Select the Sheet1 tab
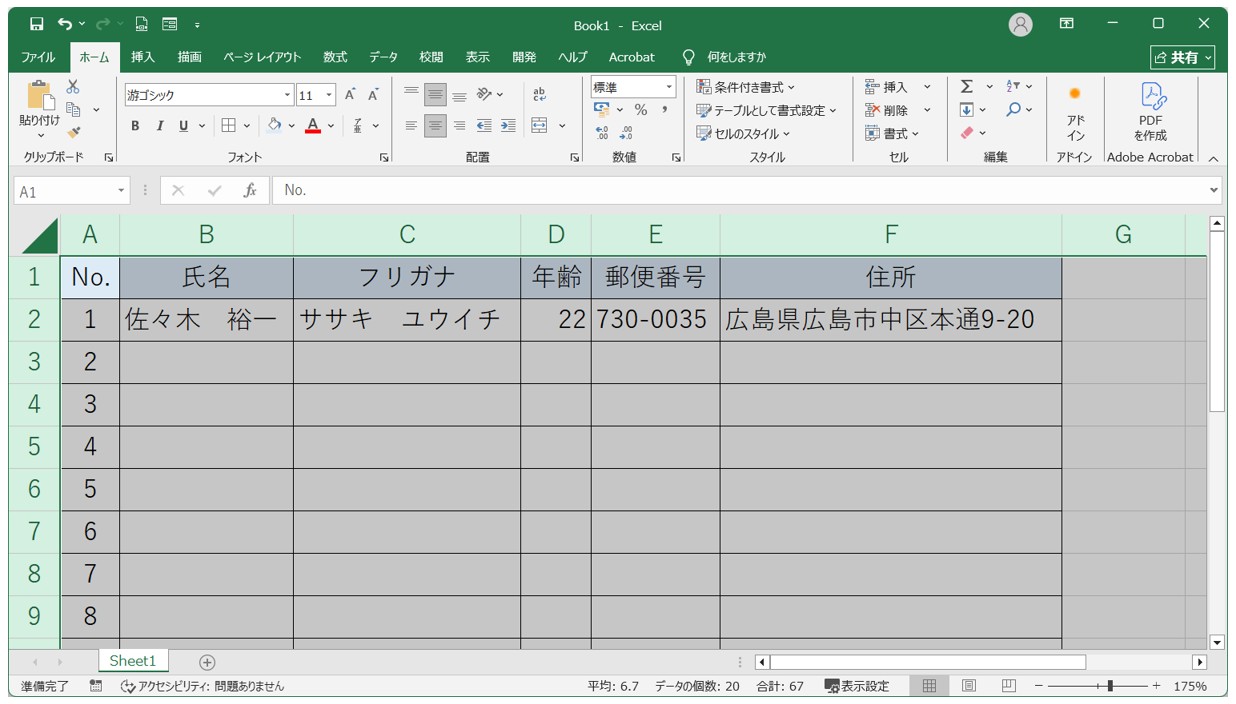The width and height of the screenshot is (1236, 704). pyautogui.click(x=133, y=661)
